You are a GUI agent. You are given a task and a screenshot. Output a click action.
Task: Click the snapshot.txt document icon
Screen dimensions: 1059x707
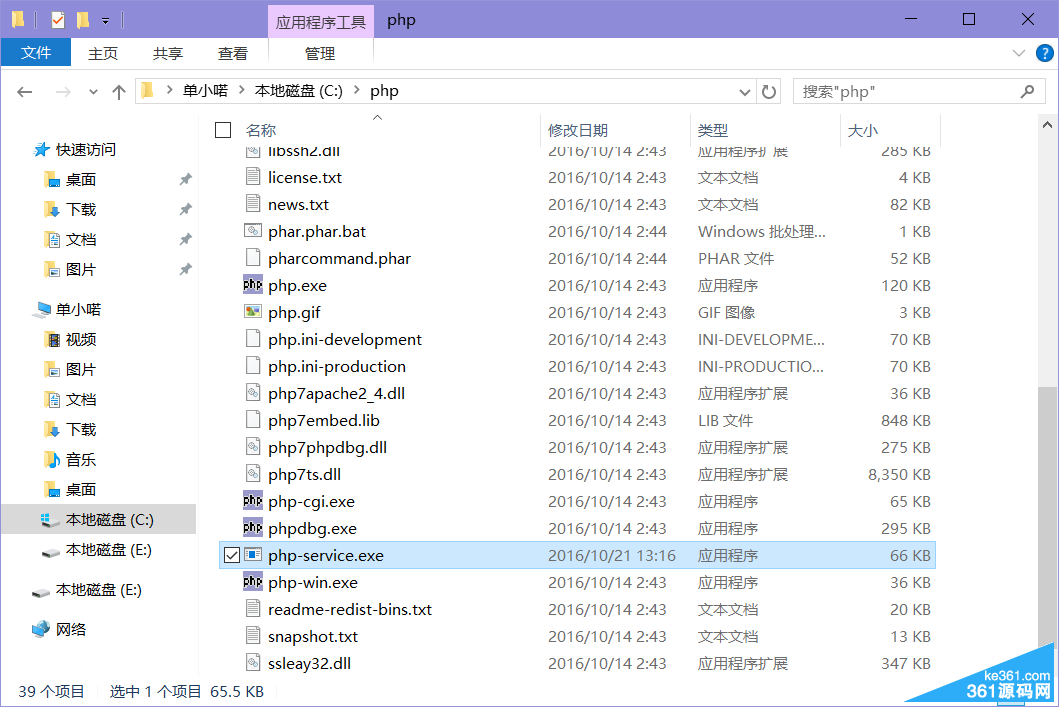(253, 636)
